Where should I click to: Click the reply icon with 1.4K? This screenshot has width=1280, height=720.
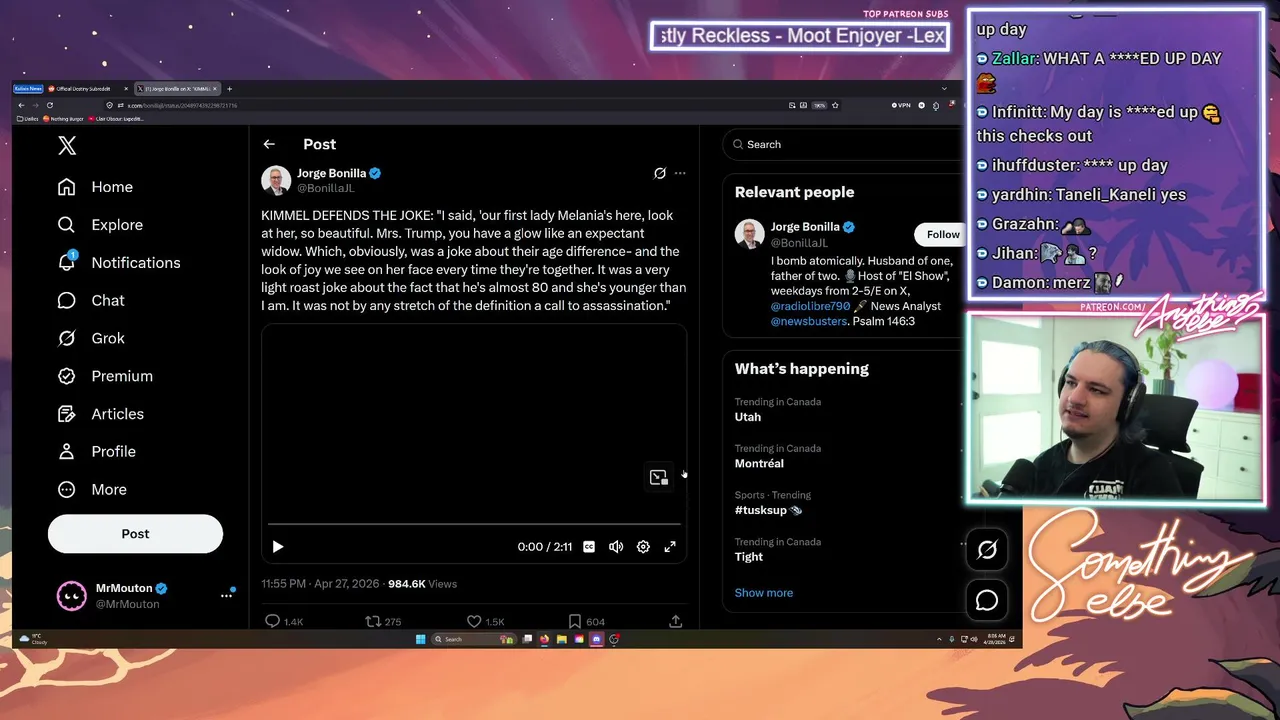272,621
